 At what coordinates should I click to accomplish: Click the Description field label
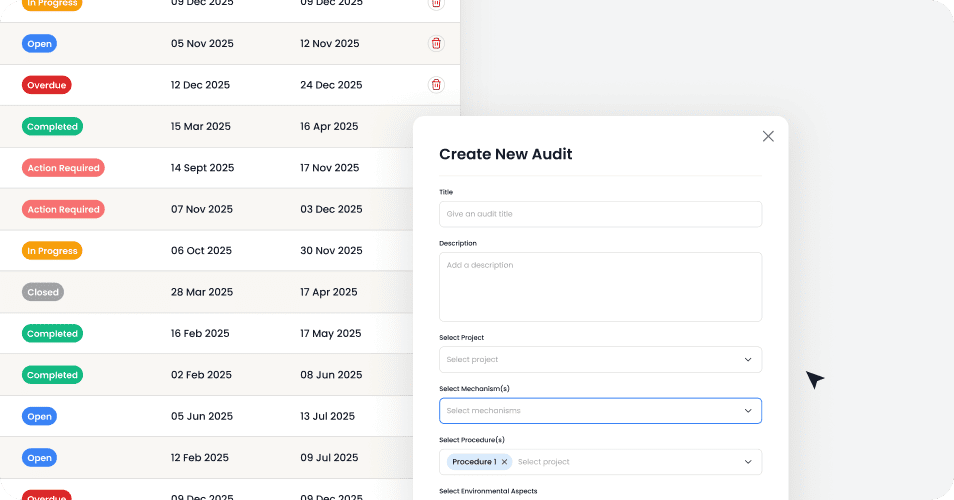point(458,243)
